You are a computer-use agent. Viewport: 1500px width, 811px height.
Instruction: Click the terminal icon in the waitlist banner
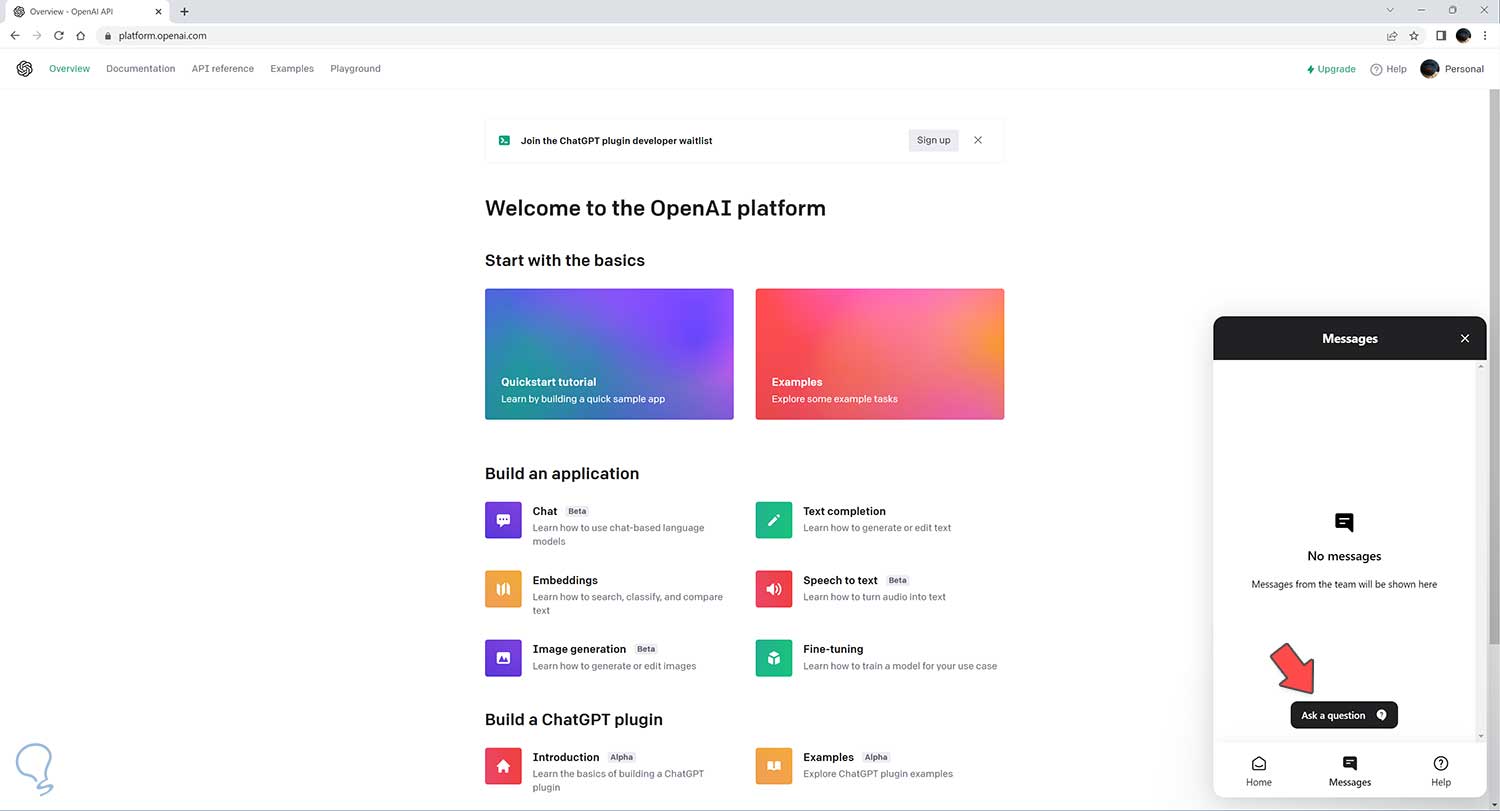pos(505,141)
